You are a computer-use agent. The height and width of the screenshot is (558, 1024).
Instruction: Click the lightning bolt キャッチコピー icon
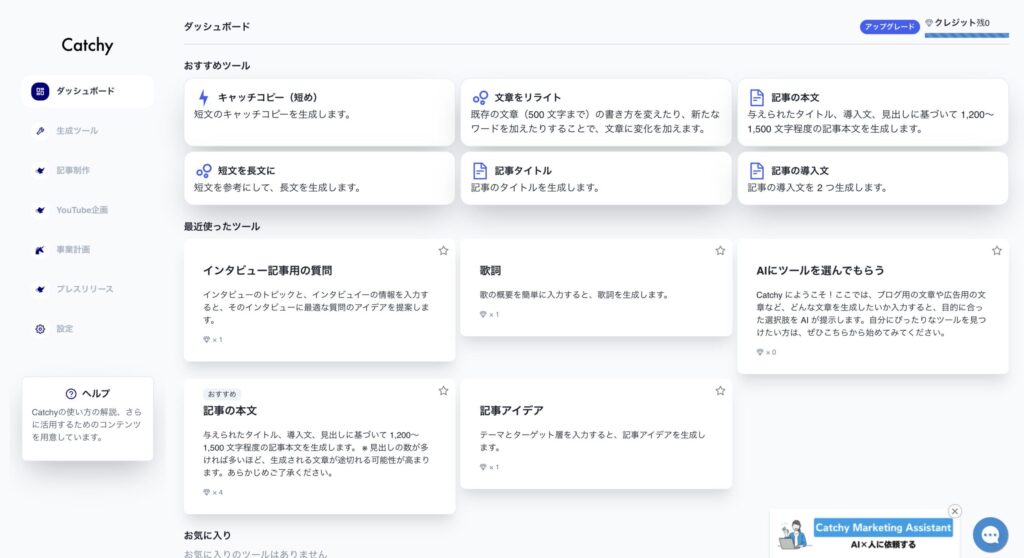(x=204, y=98)
